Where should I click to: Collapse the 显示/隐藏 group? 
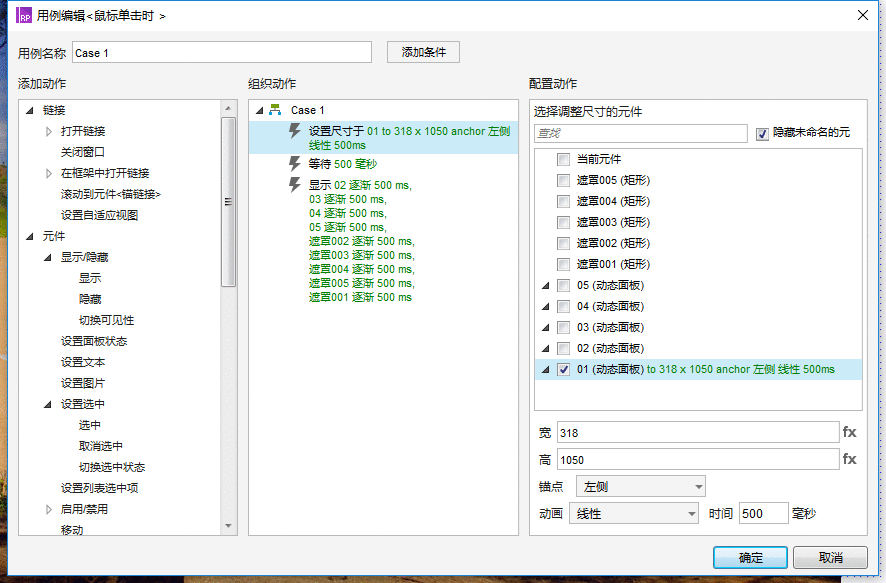click(x=48, y=257)
